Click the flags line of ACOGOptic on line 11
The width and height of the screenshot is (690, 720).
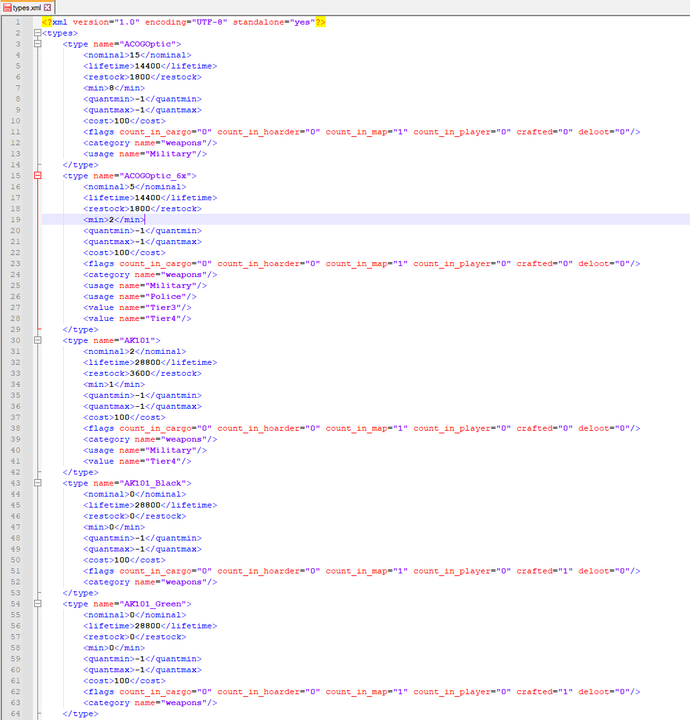[362, 132]
